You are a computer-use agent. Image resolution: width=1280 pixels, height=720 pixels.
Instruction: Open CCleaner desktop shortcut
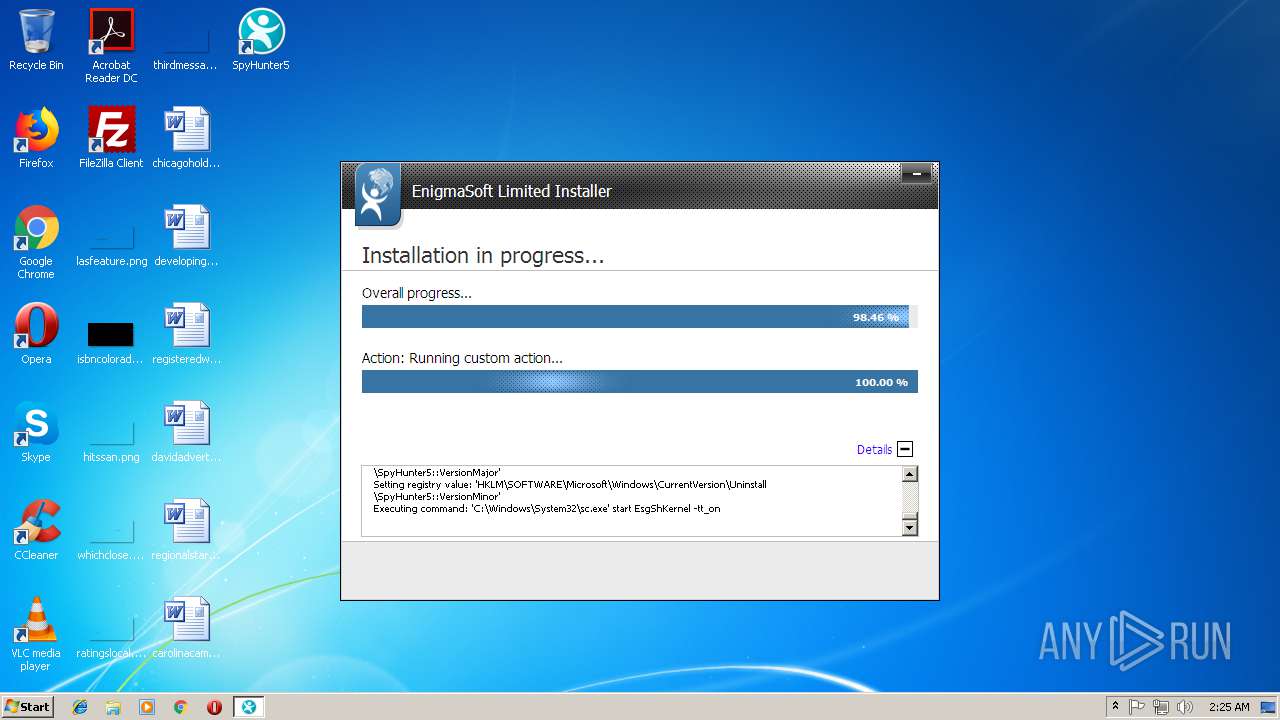[x=36, y=530]
